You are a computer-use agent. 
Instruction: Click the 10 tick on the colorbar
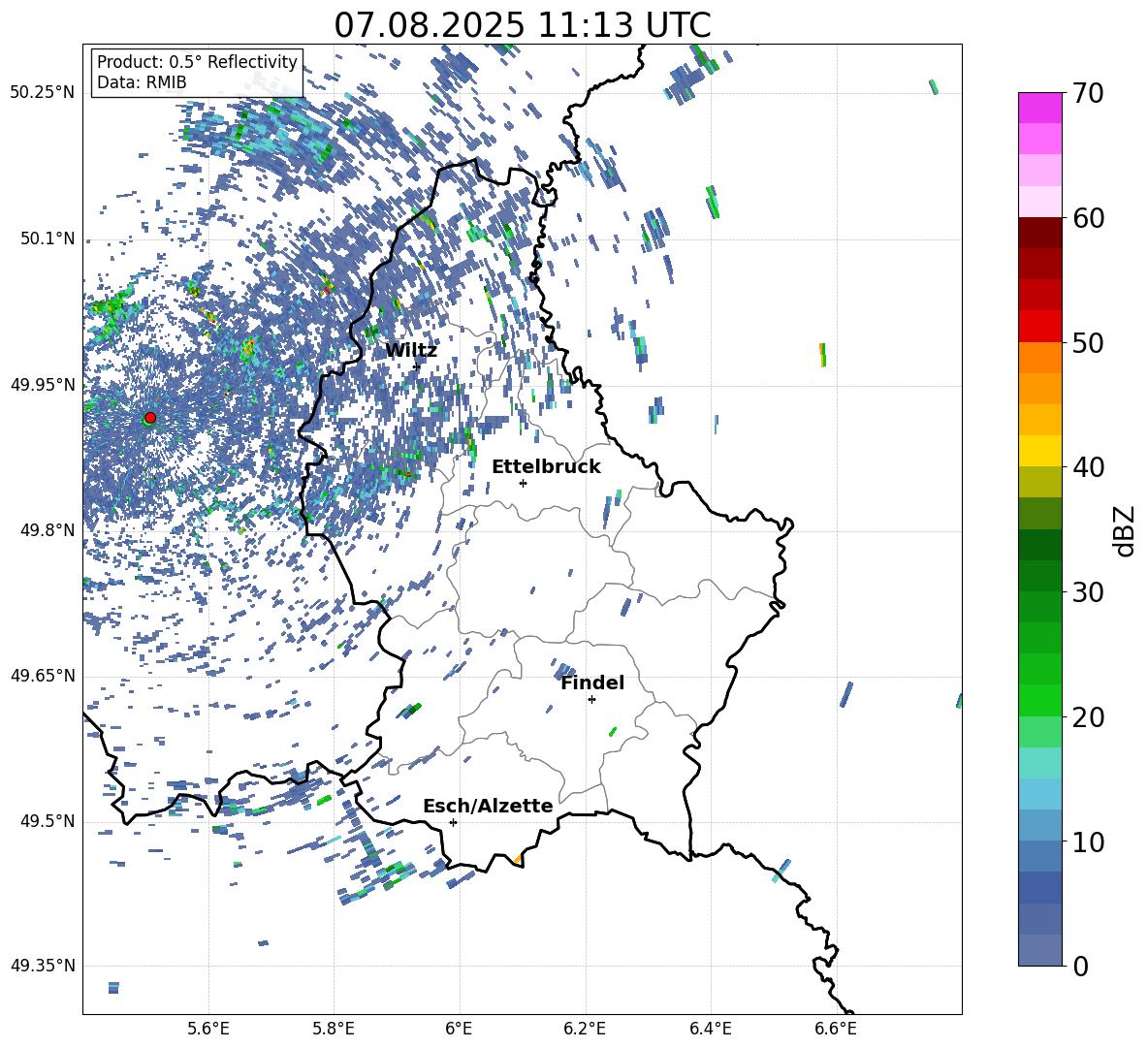pos(1087,842)
